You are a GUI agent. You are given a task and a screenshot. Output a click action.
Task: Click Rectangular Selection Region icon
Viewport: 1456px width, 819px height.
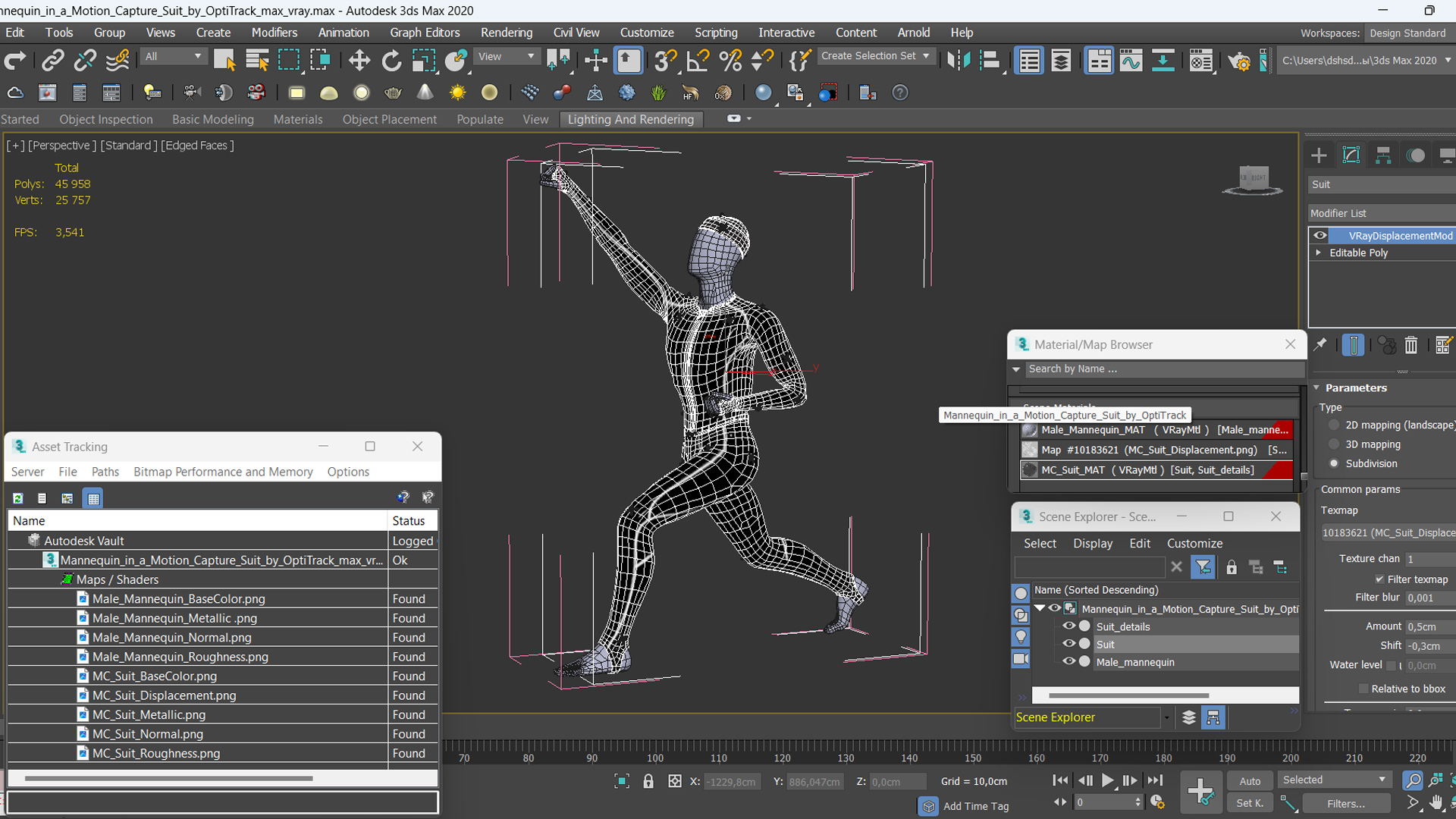point(289,61)
